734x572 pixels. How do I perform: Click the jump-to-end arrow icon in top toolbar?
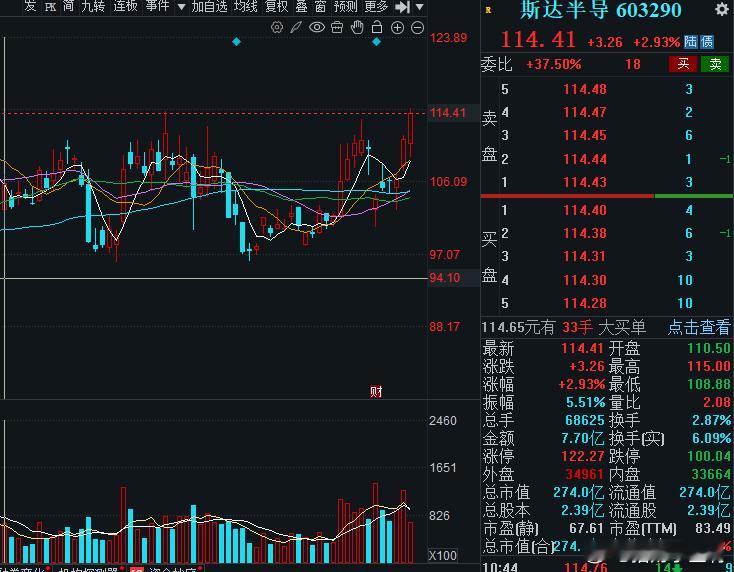tap(402, 7)
